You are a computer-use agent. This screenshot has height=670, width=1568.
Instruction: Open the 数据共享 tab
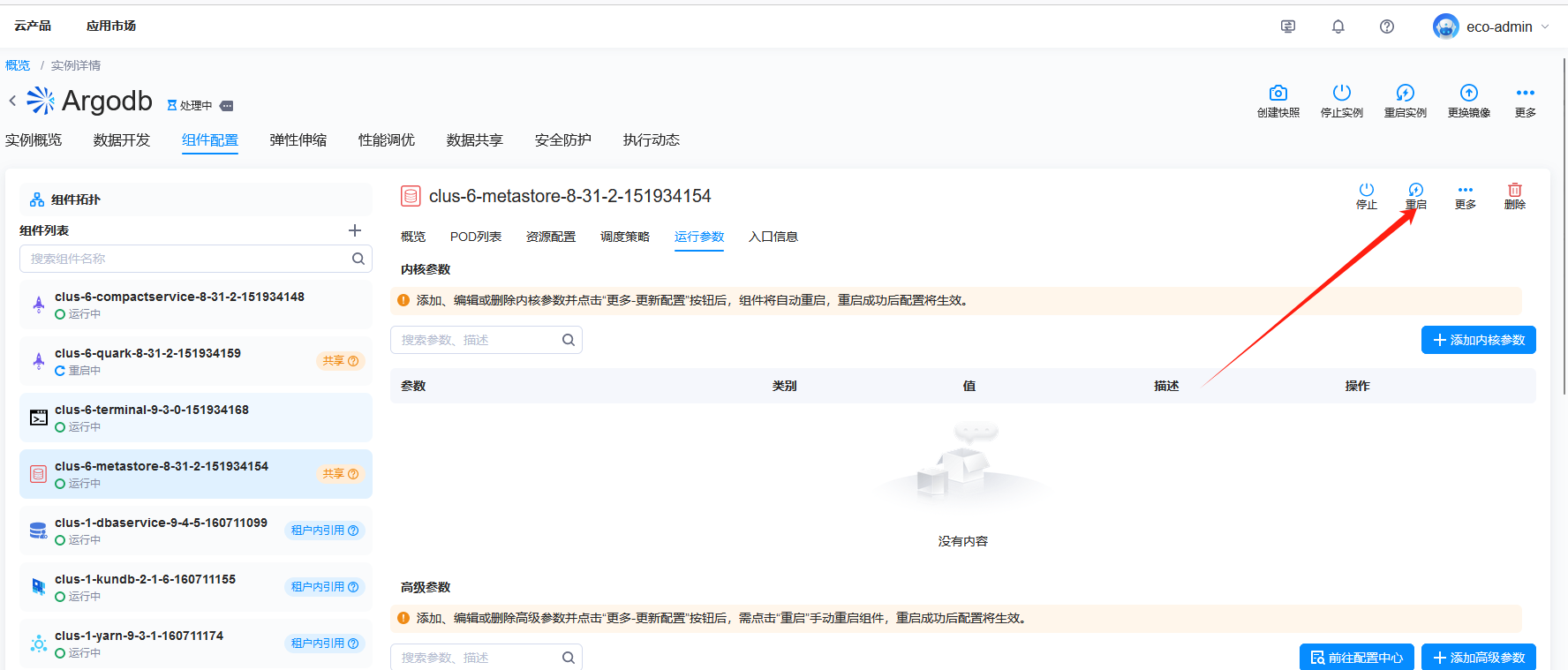(475, 140)
